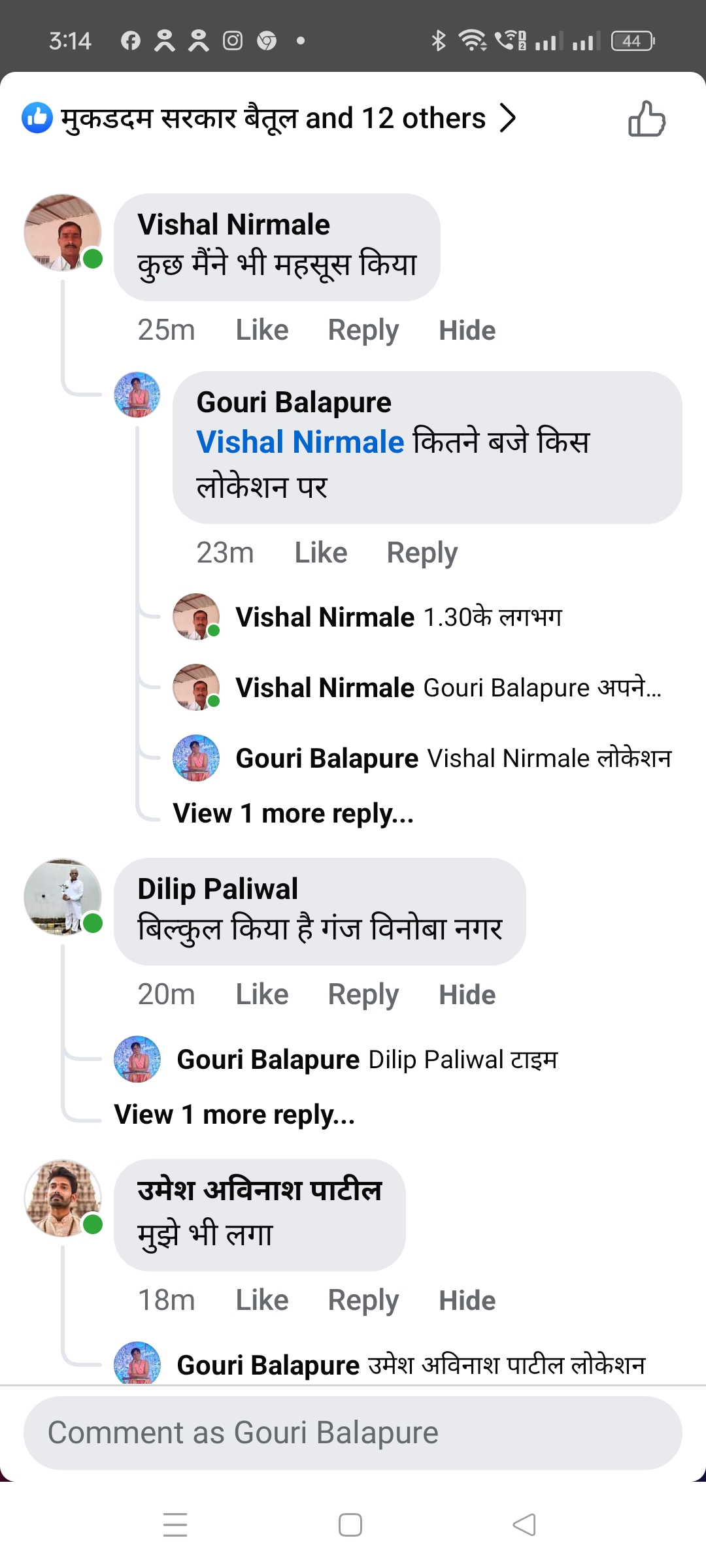
Task: Type in Comment as Gouri Balapure field
Action: click(353, 1433)
